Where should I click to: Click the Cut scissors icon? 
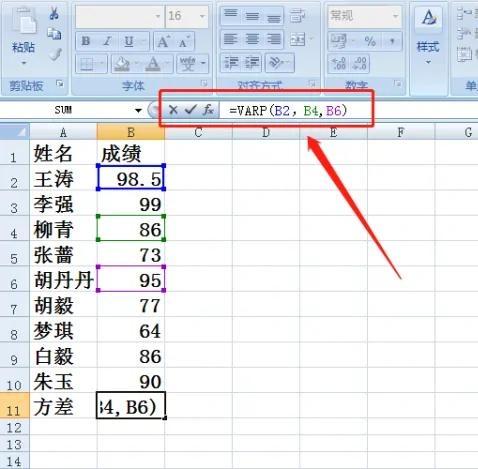pos(54,13)
